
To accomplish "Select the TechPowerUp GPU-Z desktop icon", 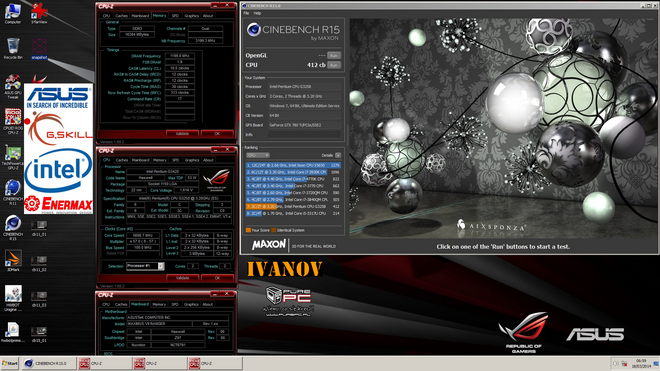I will [x=13, y=157].
